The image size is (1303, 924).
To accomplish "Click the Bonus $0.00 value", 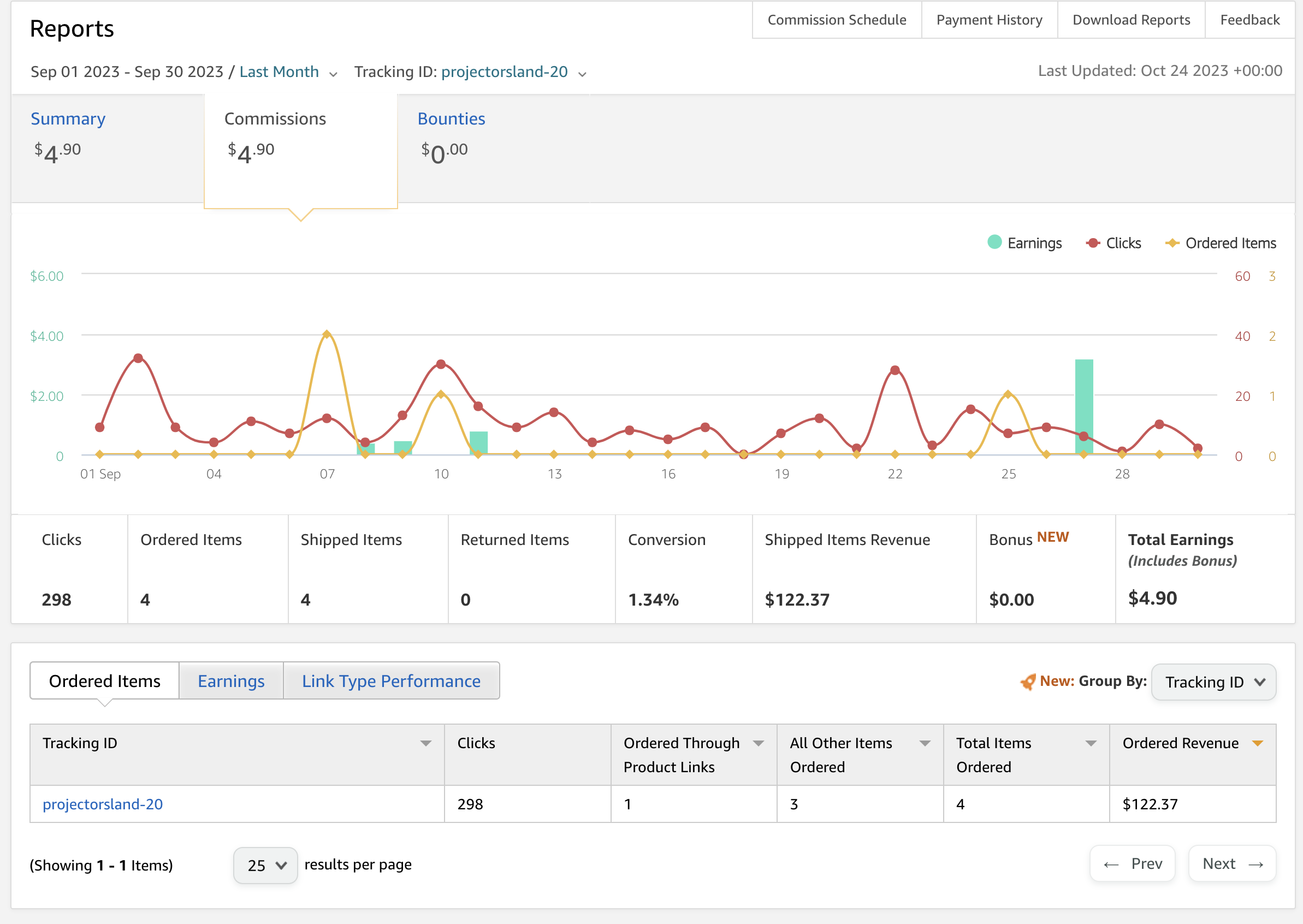I will (1012, 600).
